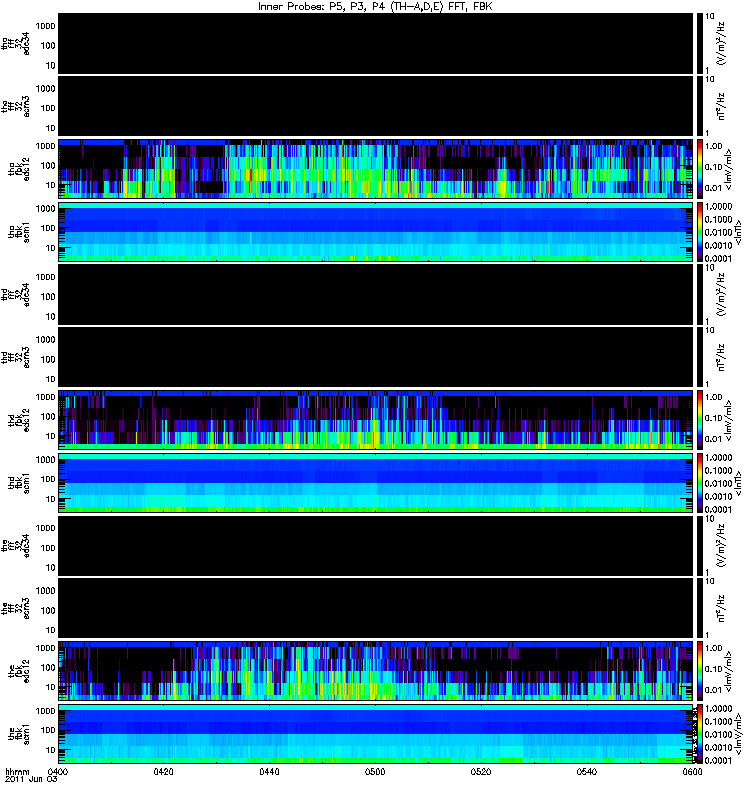This screenshot has width=750, height=800.
Task: Click the 'thd fbk scm1' y-axis title
Action: click(19, 483)
